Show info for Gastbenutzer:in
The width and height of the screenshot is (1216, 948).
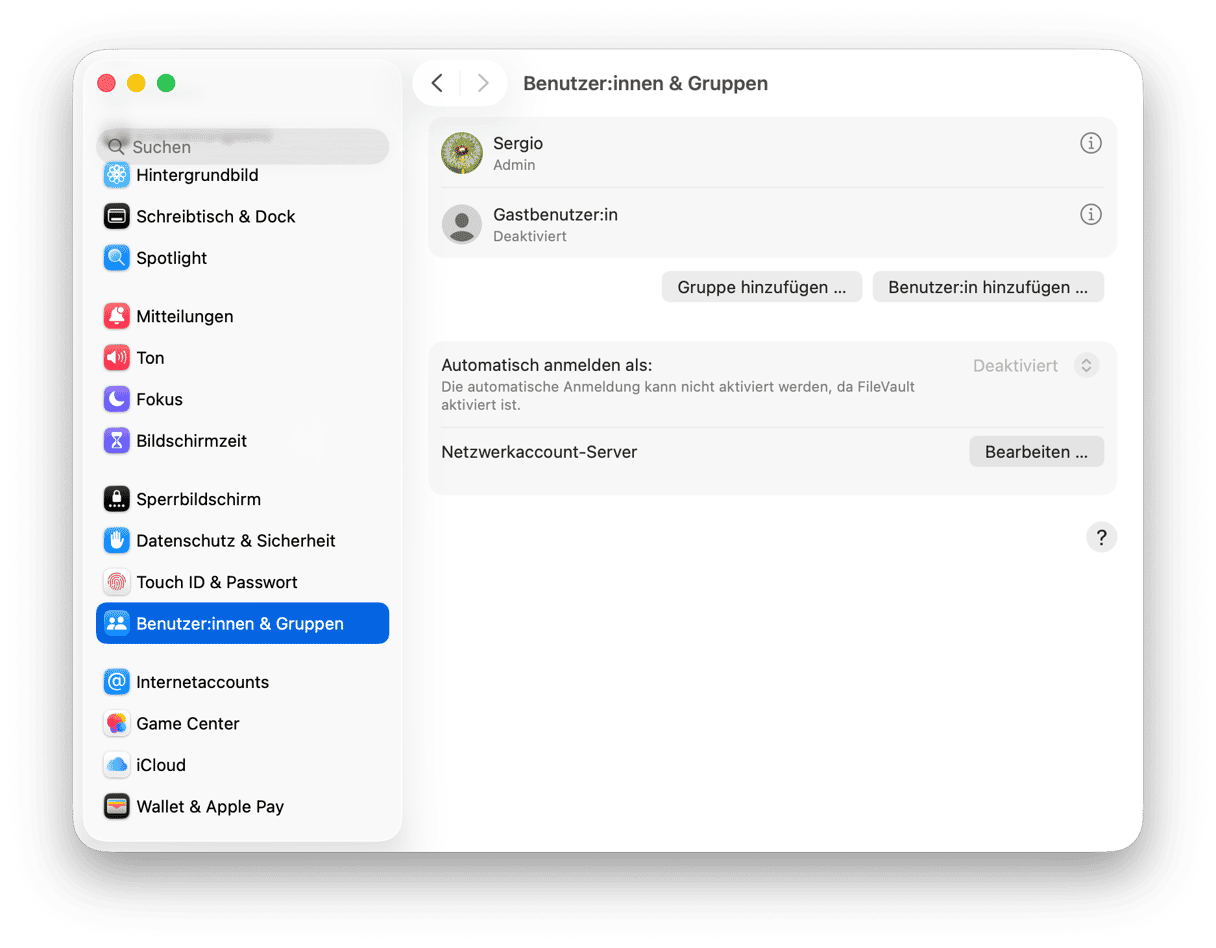point(1091,214)
